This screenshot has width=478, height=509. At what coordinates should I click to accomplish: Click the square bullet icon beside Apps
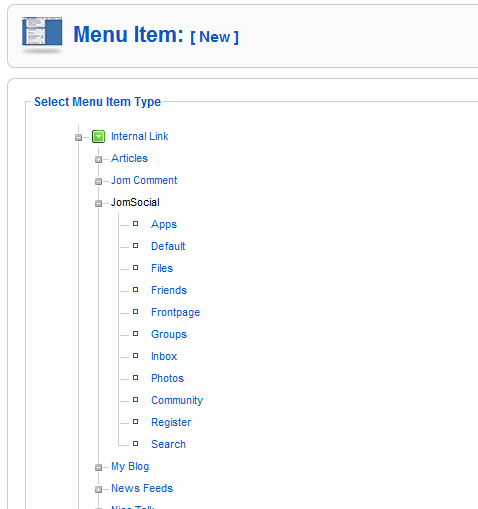click(x=136, y=224)
